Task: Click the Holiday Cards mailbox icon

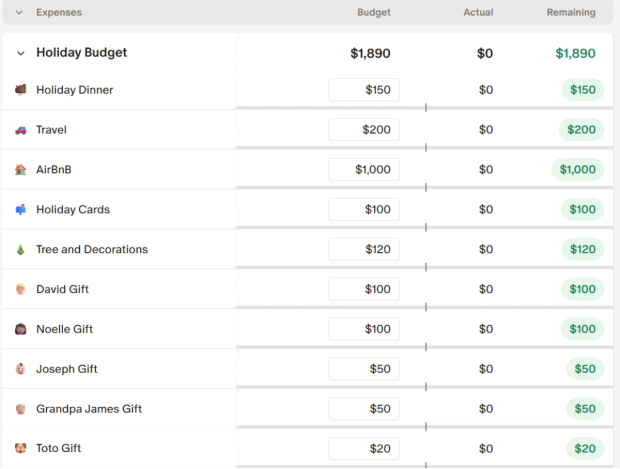Action: pos(20,210)
